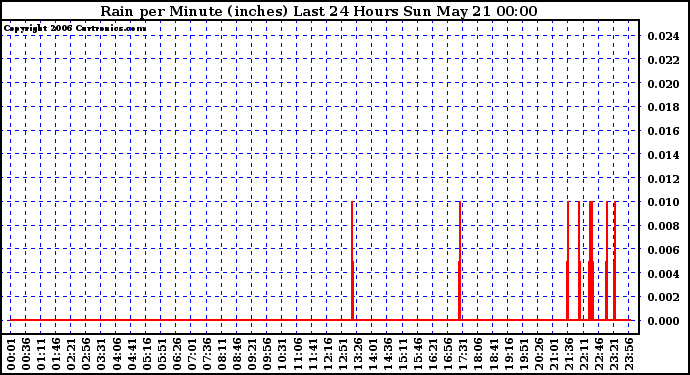
Task: Click the 22:46 time label
Action: click(598, 354)
